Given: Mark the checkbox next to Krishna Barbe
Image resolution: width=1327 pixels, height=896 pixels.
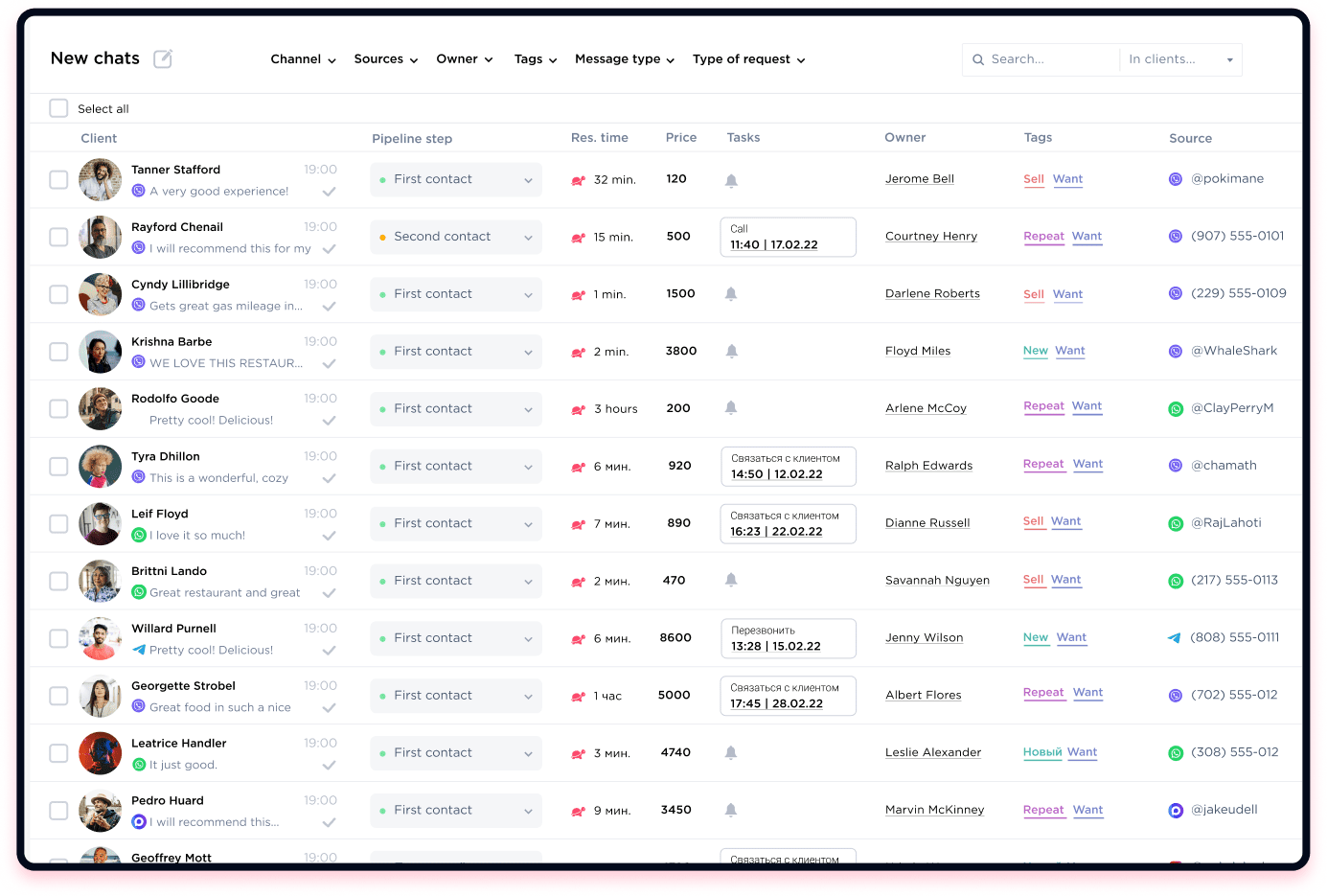Looking at the screenshot, I should [58, 352].
